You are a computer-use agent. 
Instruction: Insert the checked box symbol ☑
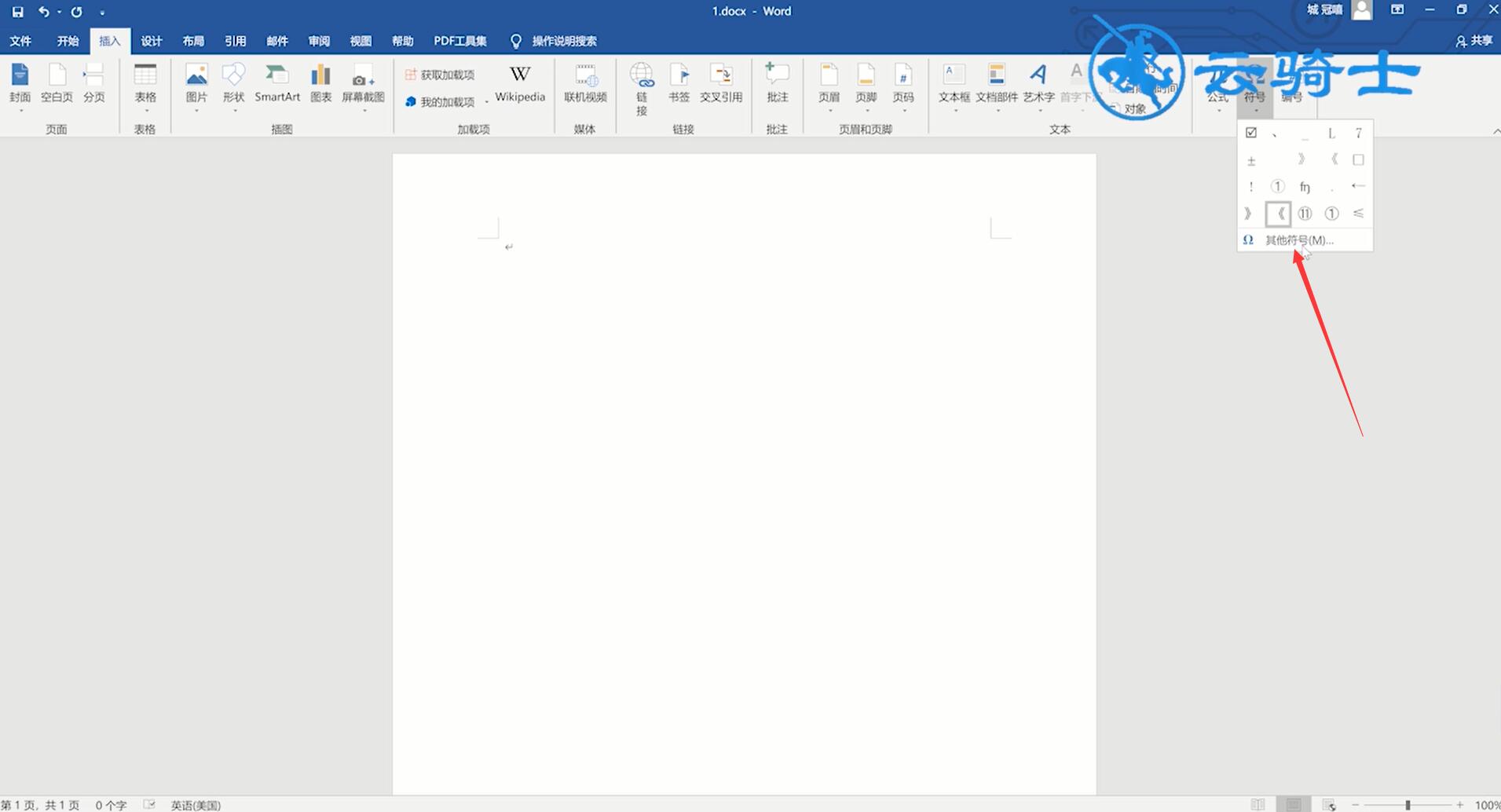pyautogui.click(x=1251, y=133)
